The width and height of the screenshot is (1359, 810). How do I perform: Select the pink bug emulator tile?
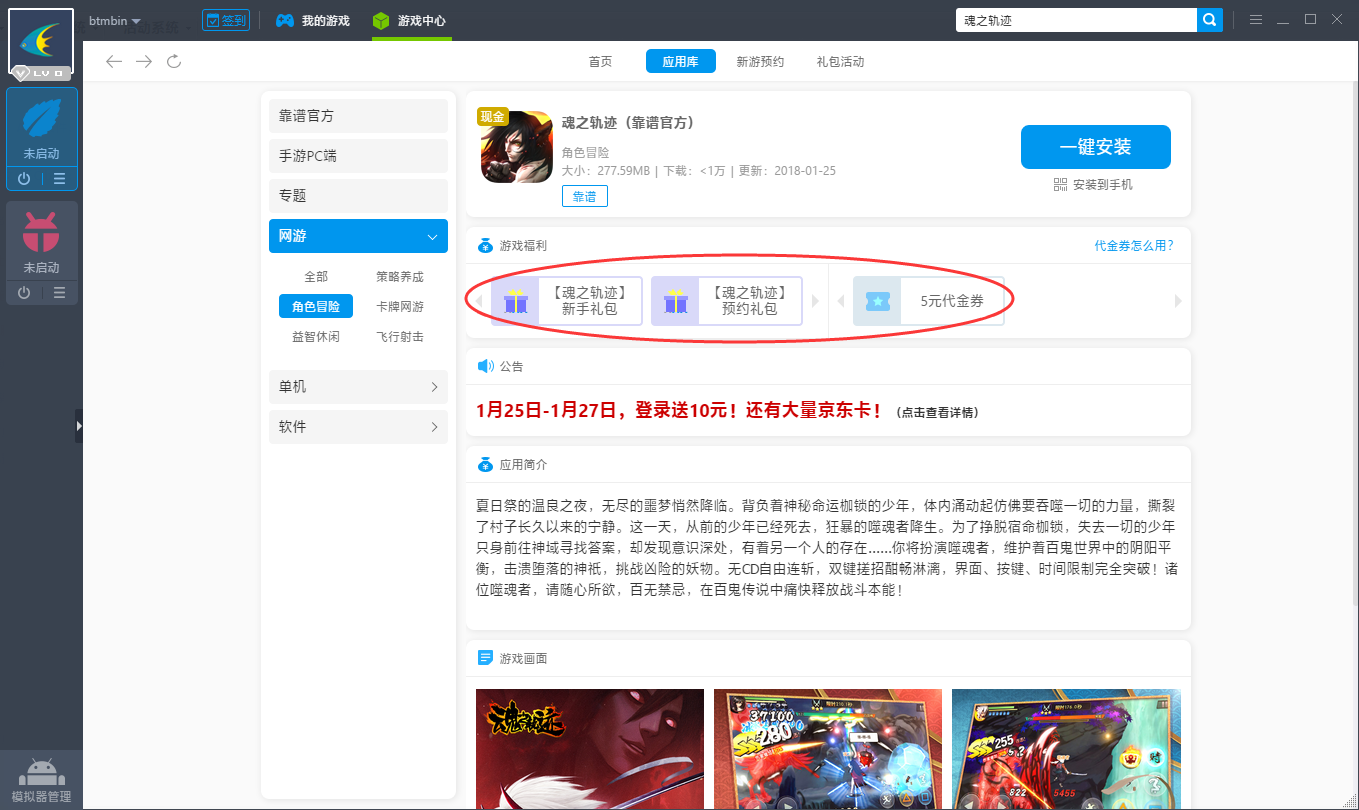coord(41,240)
